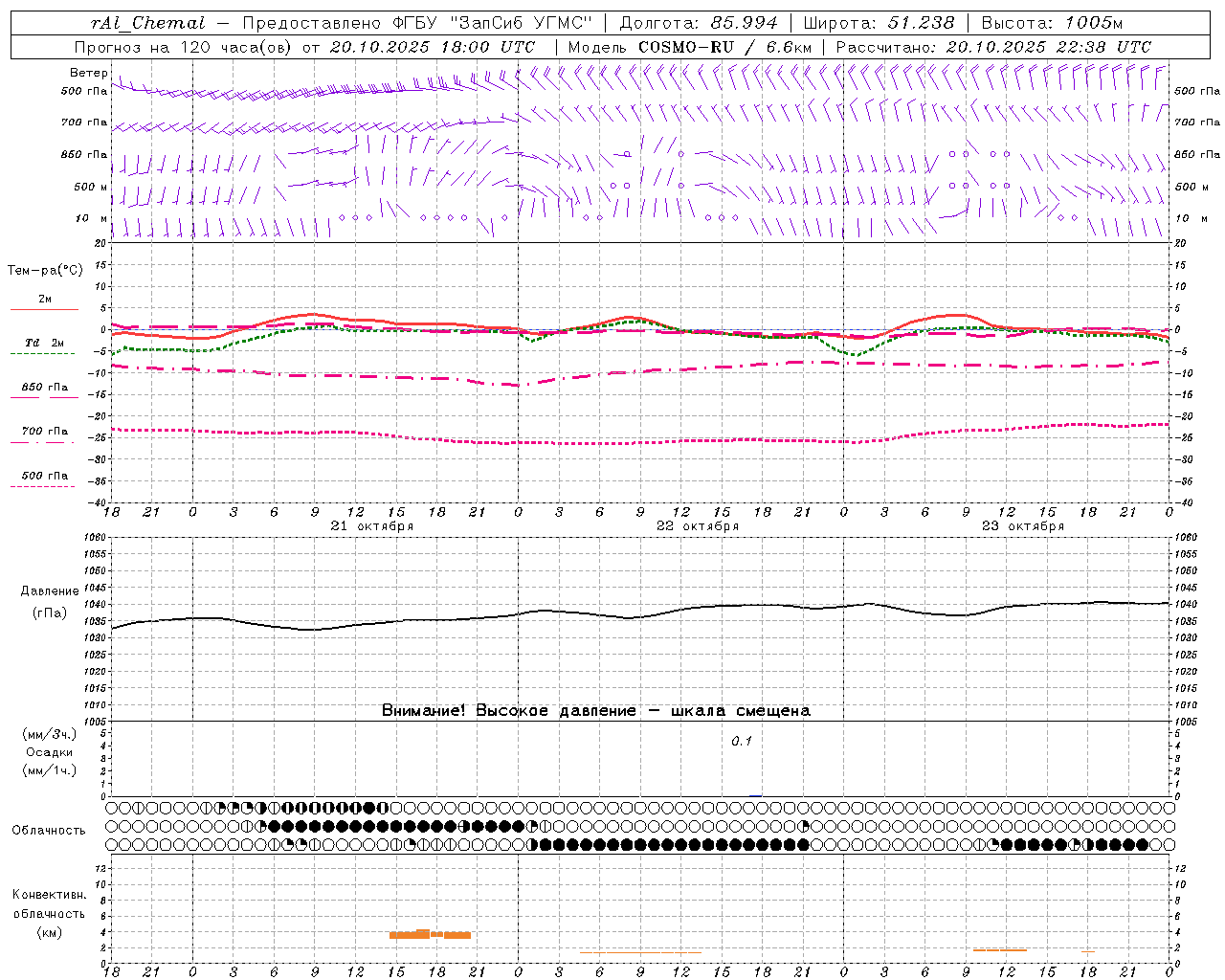The height and width of the screenshot is (980, 1225).
Task: Click the "Облачность" cloud cover label
Action: click(x=49, y=830)
